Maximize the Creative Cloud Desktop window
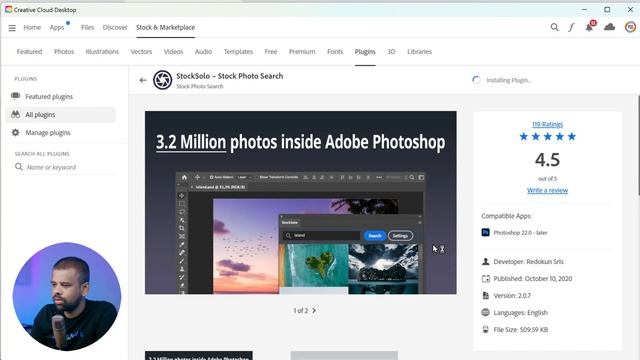Image resolution: width=640 pixels, height=360 pixels. (x=607, y=9)
